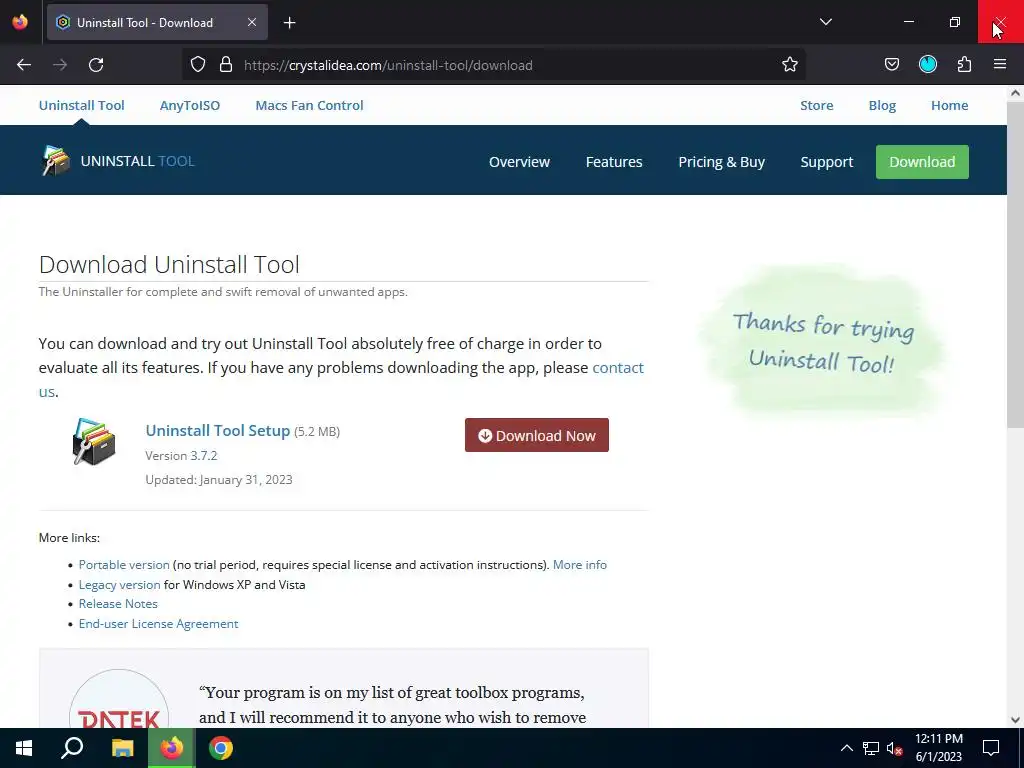
Task: Open the extensions puzzle icon
Action: tap(964, 64)
